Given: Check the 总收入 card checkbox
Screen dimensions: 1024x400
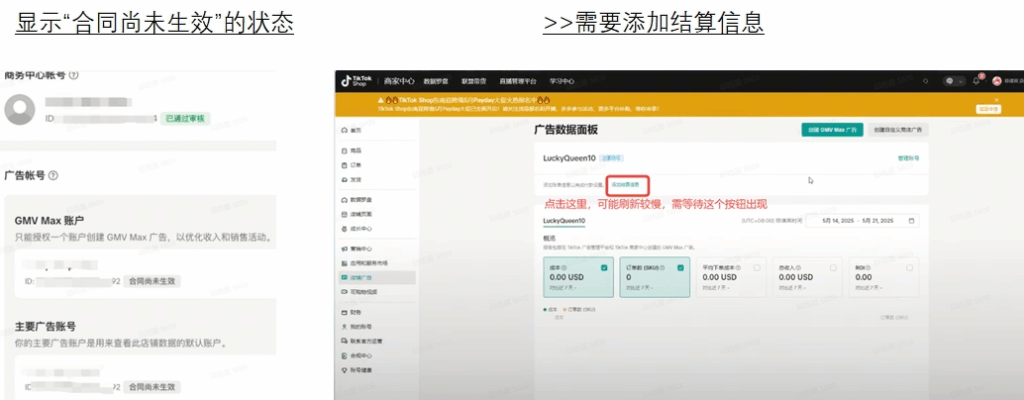Looking at the screenshot, I should point(833,267).
